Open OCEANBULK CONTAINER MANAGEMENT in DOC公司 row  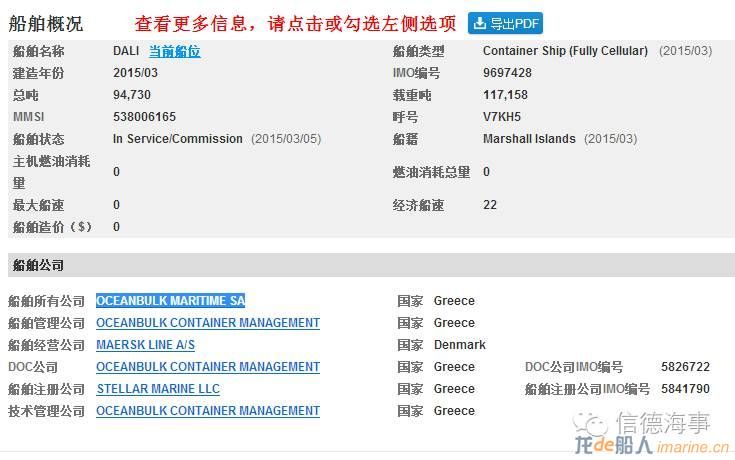208,367
